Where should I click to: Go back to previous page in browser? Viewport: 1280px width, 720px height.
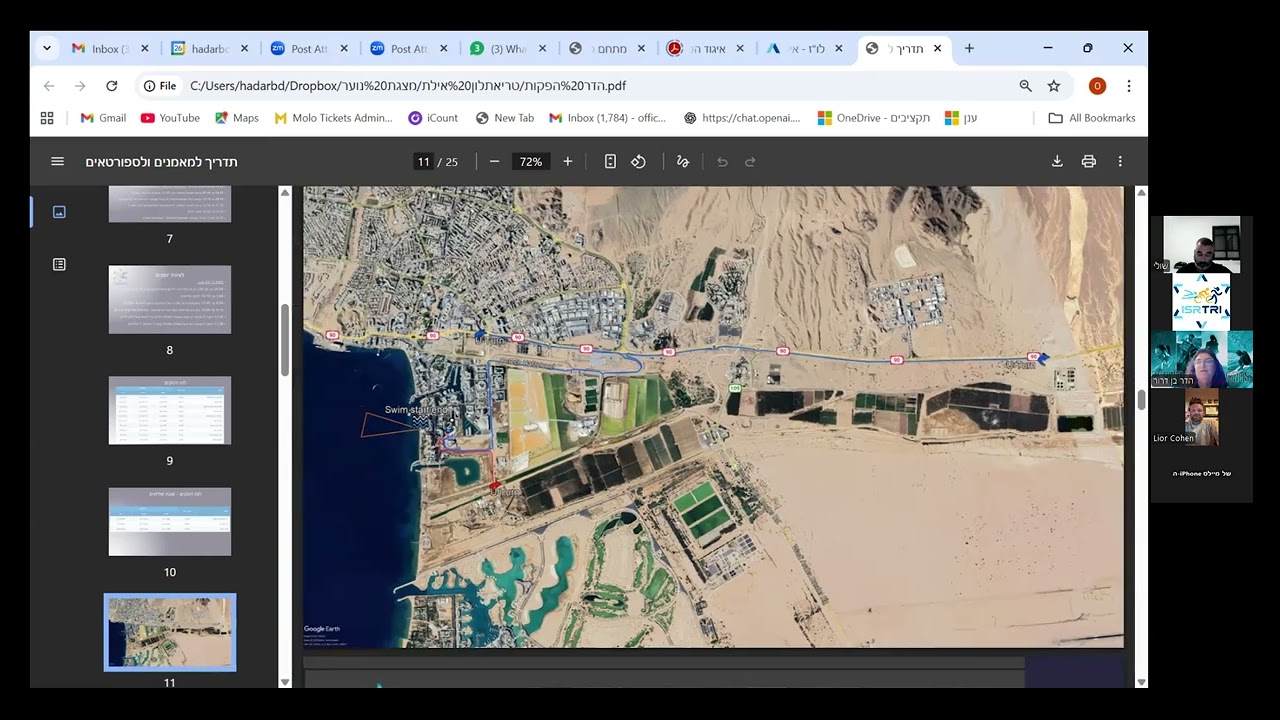pos(49,86)
